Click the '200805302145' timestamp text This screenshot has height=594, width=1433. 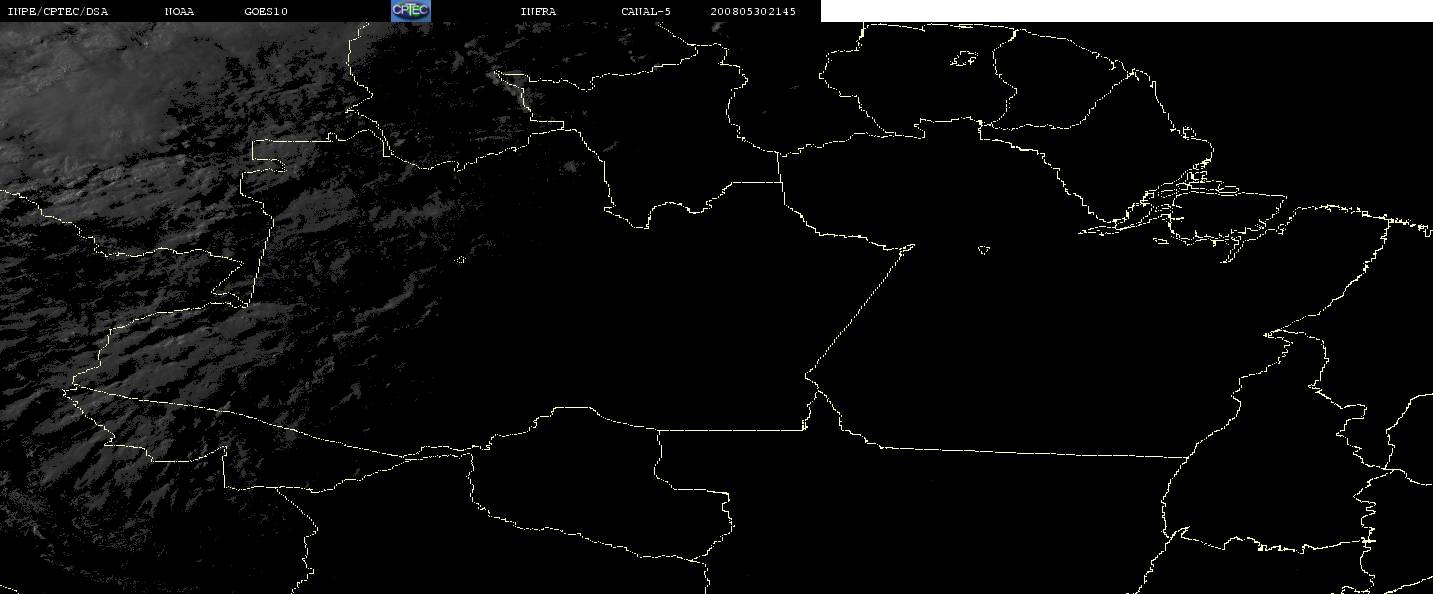coord(754,11)
